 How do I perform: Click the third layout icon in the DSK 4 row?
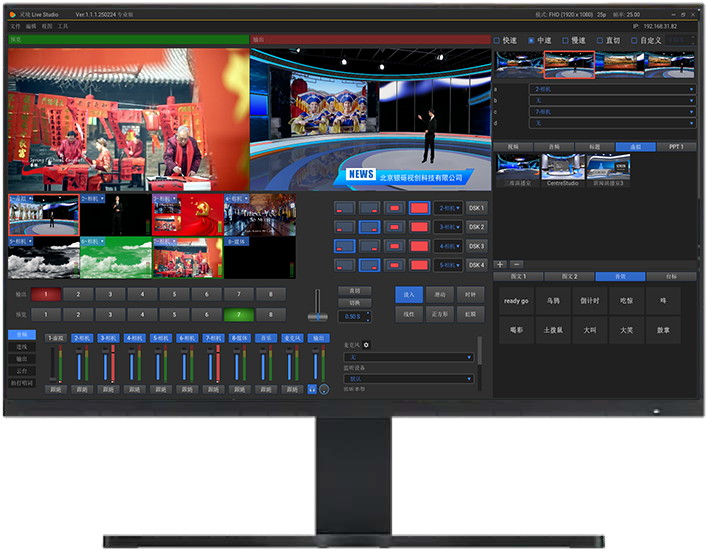pyautogui.click(x=394, y=265)
